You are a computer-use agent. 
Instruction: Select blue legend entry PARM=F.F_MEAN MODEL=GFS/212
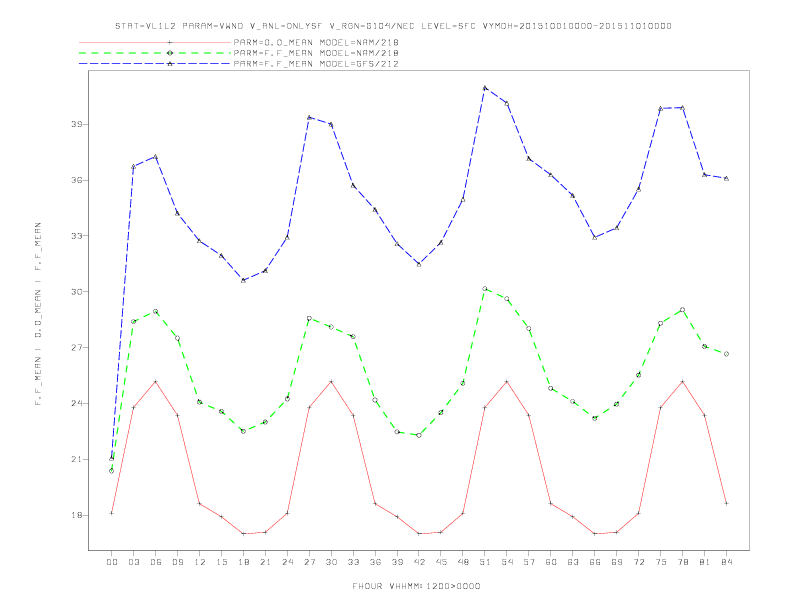pyautogui.click(x=316, y=64)
